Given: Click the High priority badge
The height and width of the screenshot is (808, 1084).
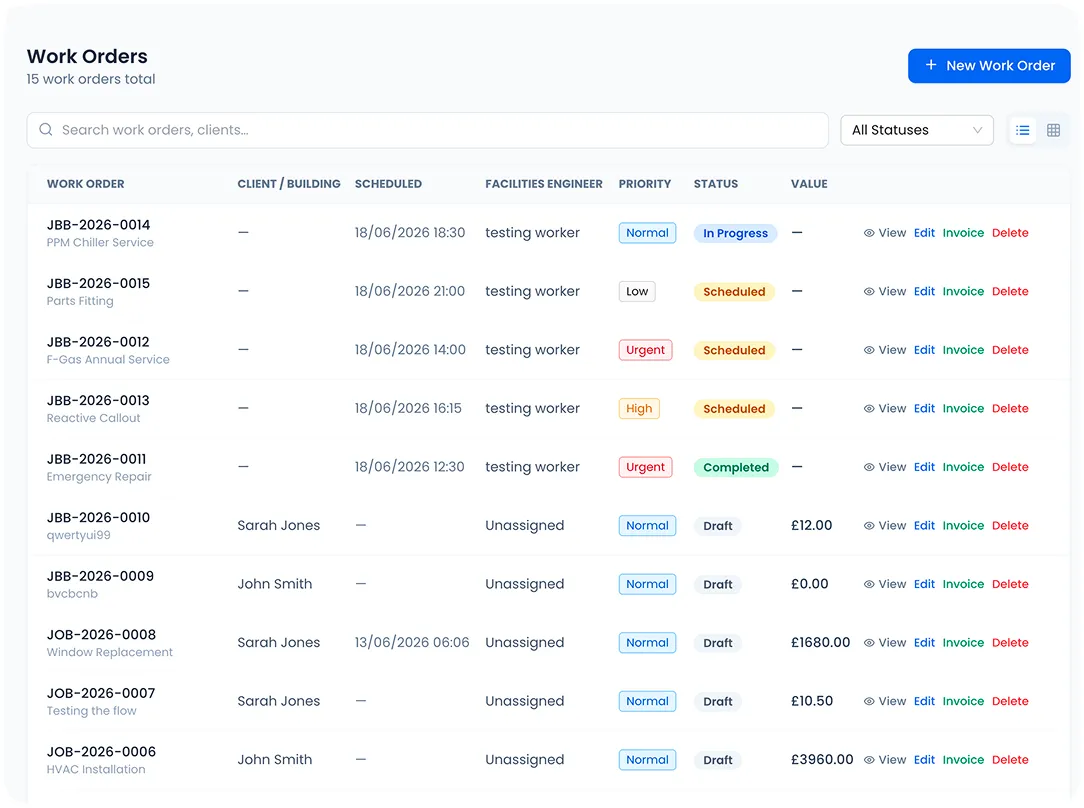Looking at the screenshot, I should point(639,408).
